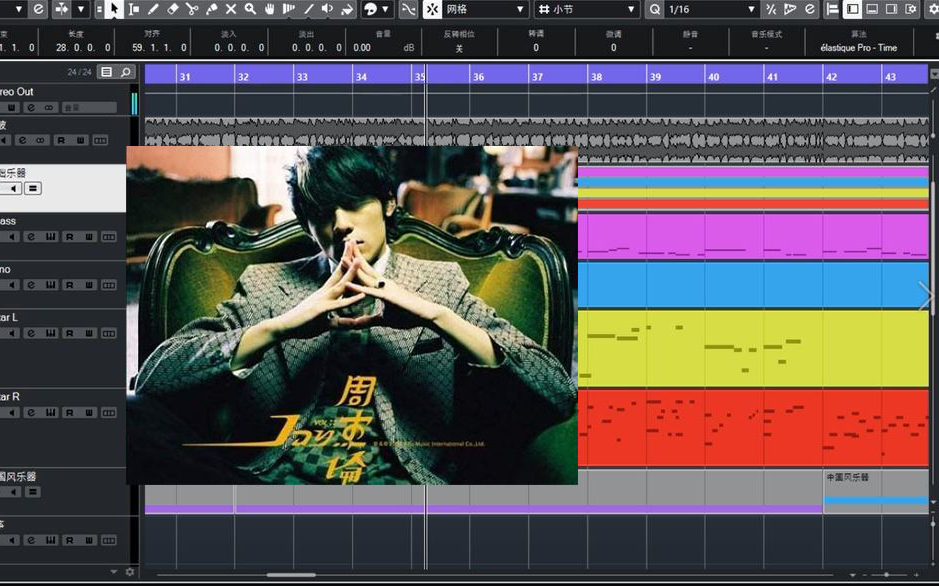
Task: Select the Play speaker tool
Action: coord(327,9)
